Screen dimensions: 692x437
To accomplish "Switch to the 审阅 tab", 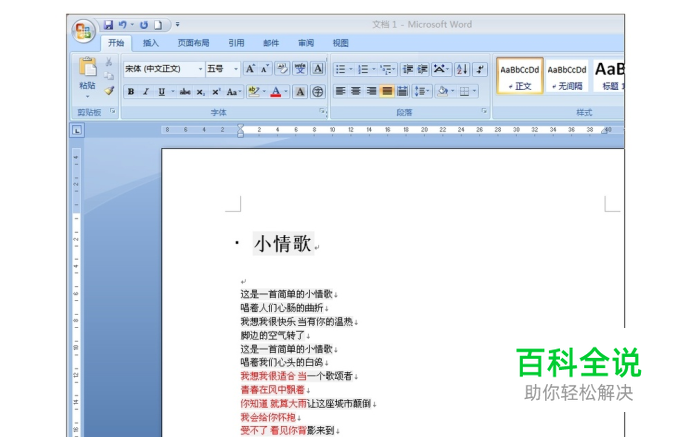I will (x=306, y=43).
